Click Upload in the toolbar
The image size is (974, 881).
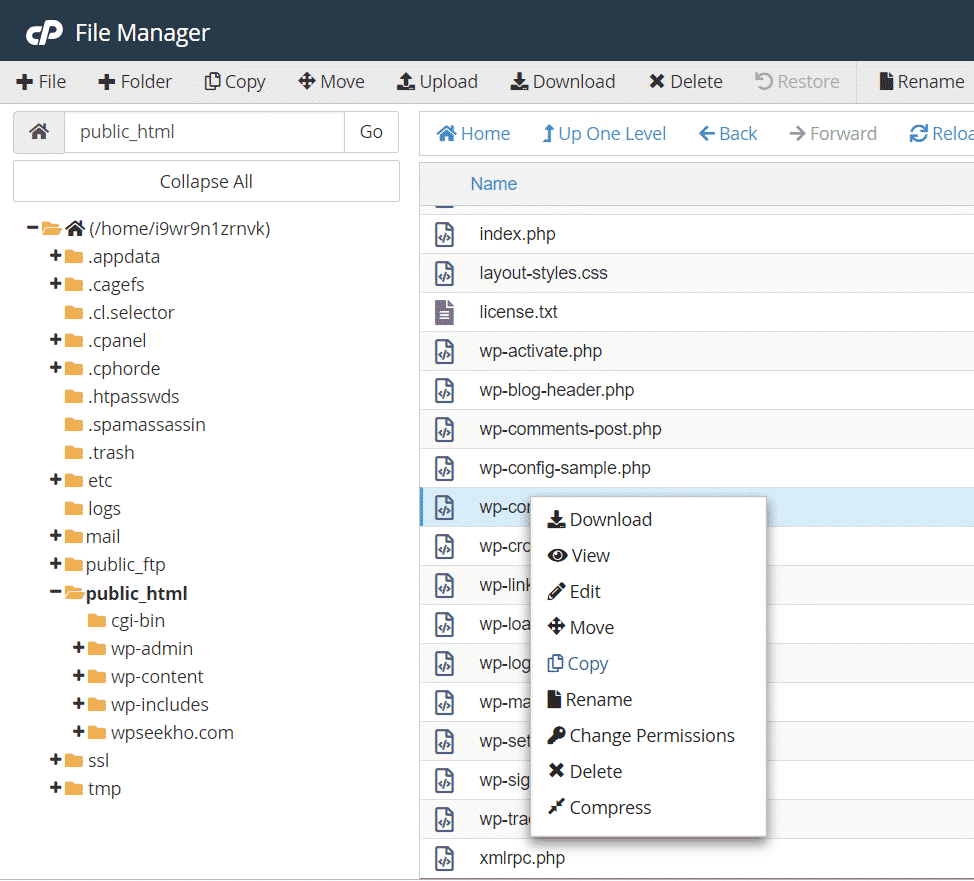pos(437,81)
